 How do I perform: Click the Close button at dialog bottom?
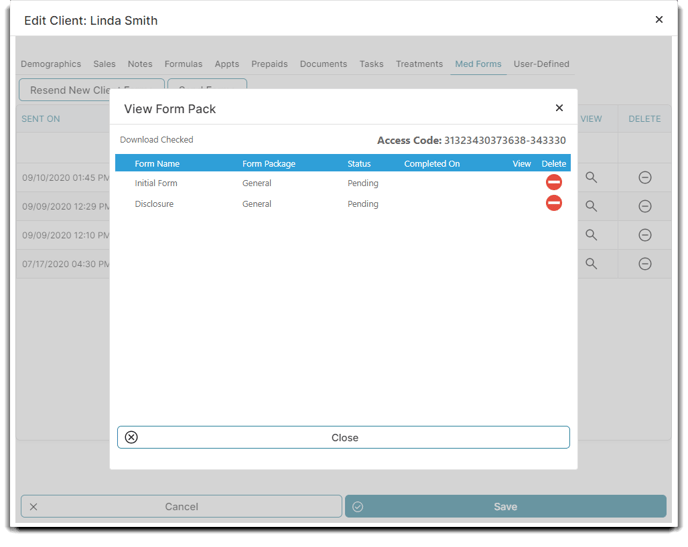point(343,437)
